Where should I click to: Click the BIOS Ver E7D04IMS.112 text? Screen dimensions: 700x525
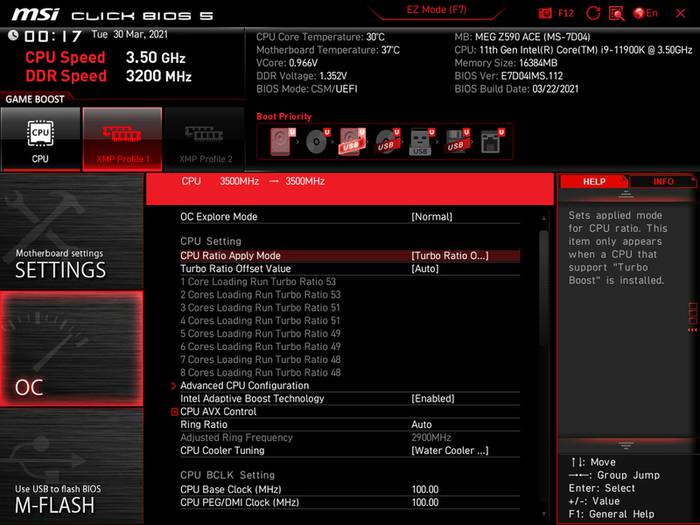[508, 76]
